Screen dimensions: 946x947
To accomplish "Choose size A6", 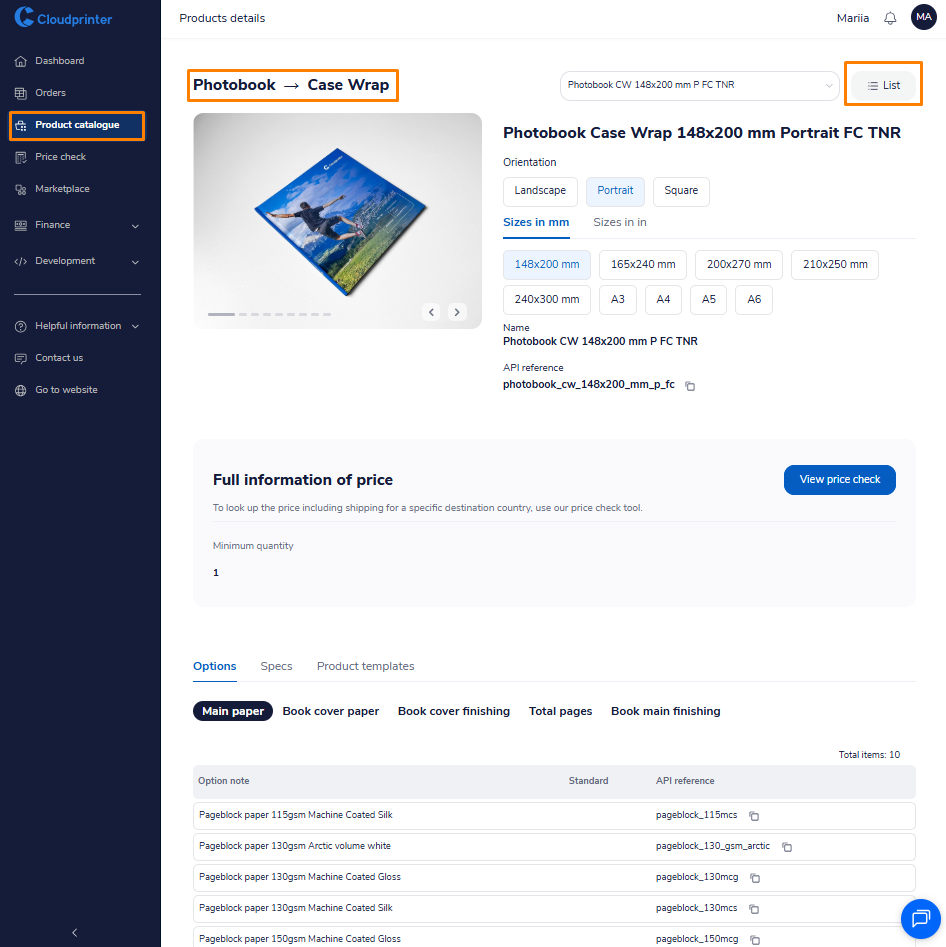I will (754, 300).
